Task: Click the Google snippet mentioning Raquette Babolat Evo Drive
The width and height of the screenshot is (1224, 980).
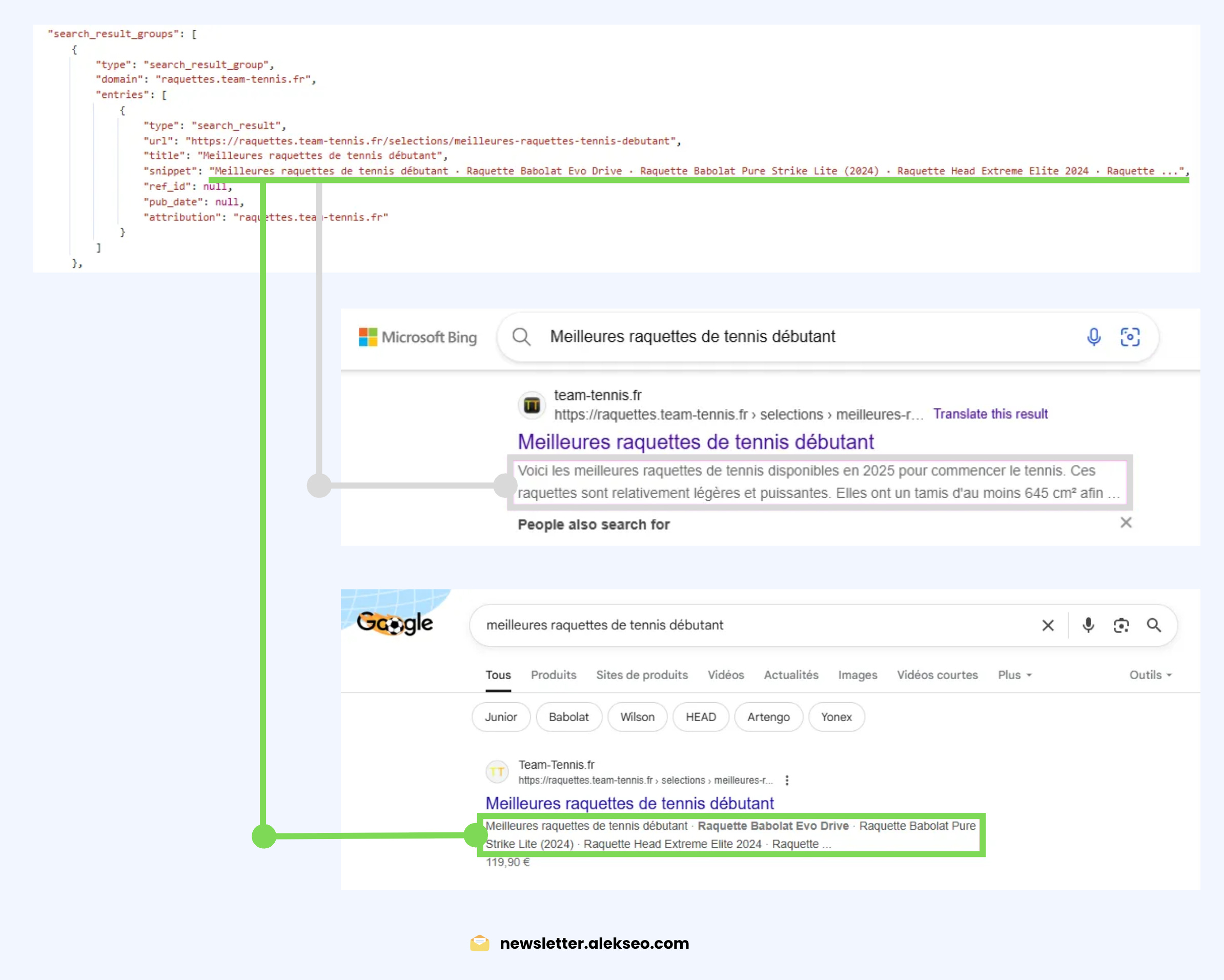Action: (x=730, y=834)
